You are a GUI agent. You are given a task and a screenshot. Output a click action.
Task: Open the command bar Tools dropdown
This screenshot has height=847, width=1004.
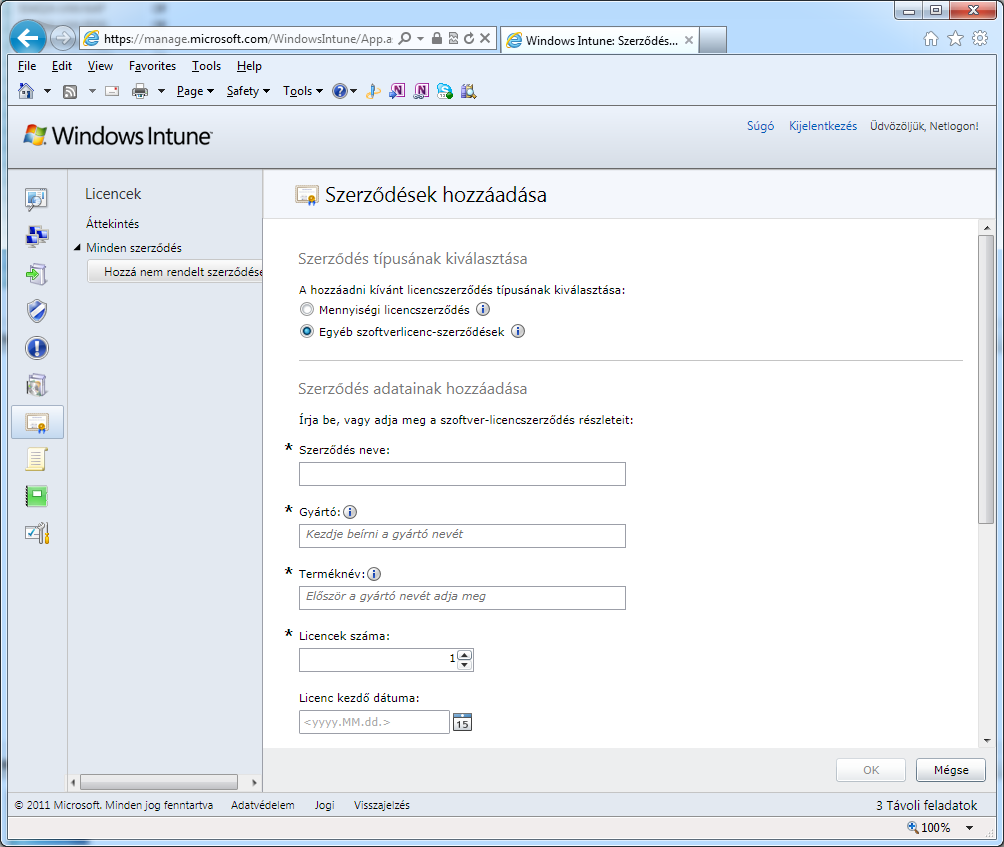tap(303, 91)
